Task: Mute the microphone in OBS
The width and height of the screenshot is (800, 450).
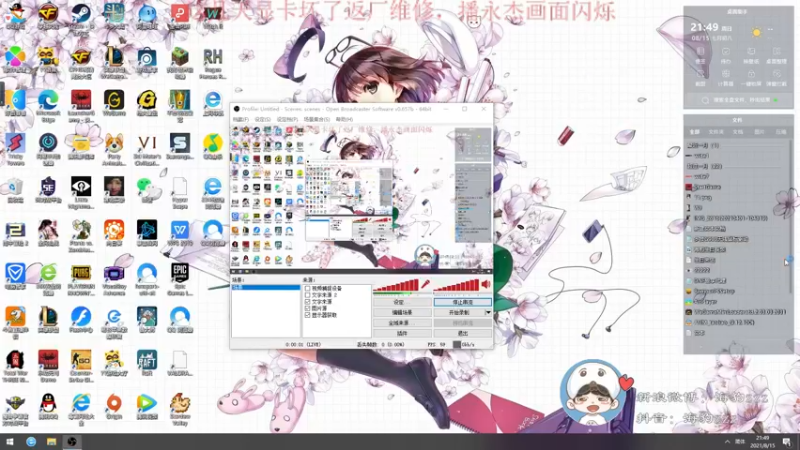Action: pos(425,284)
